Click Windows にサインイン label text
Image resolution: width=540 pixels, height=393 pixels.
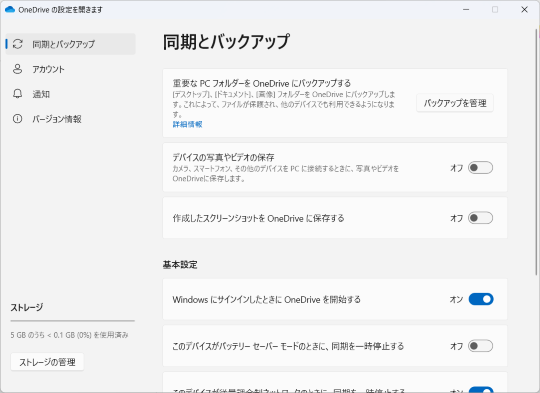pyautogui.click(x=267, y=300)
